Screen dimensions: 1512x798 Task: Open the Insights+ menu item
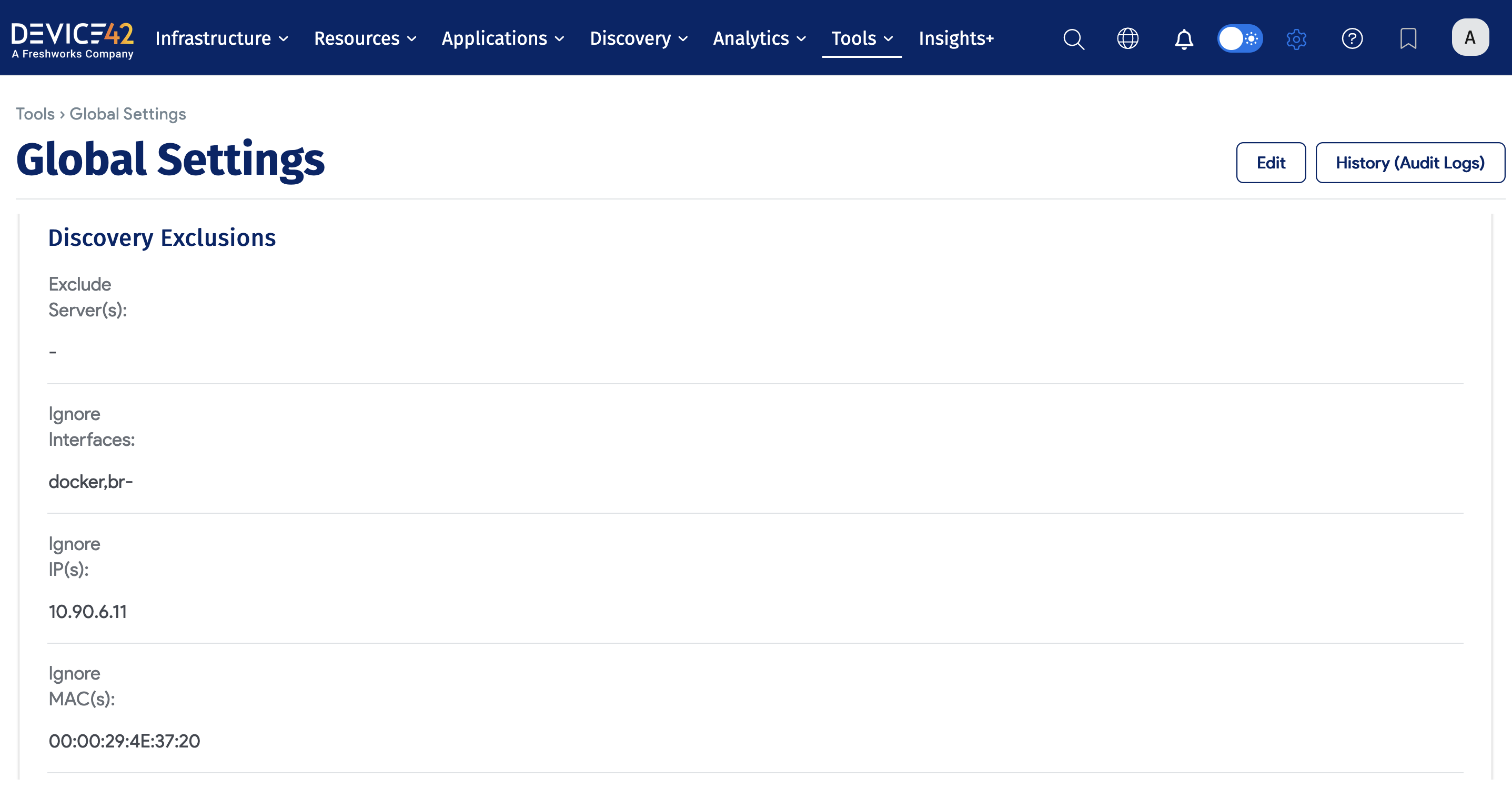[x=955, y=39]
